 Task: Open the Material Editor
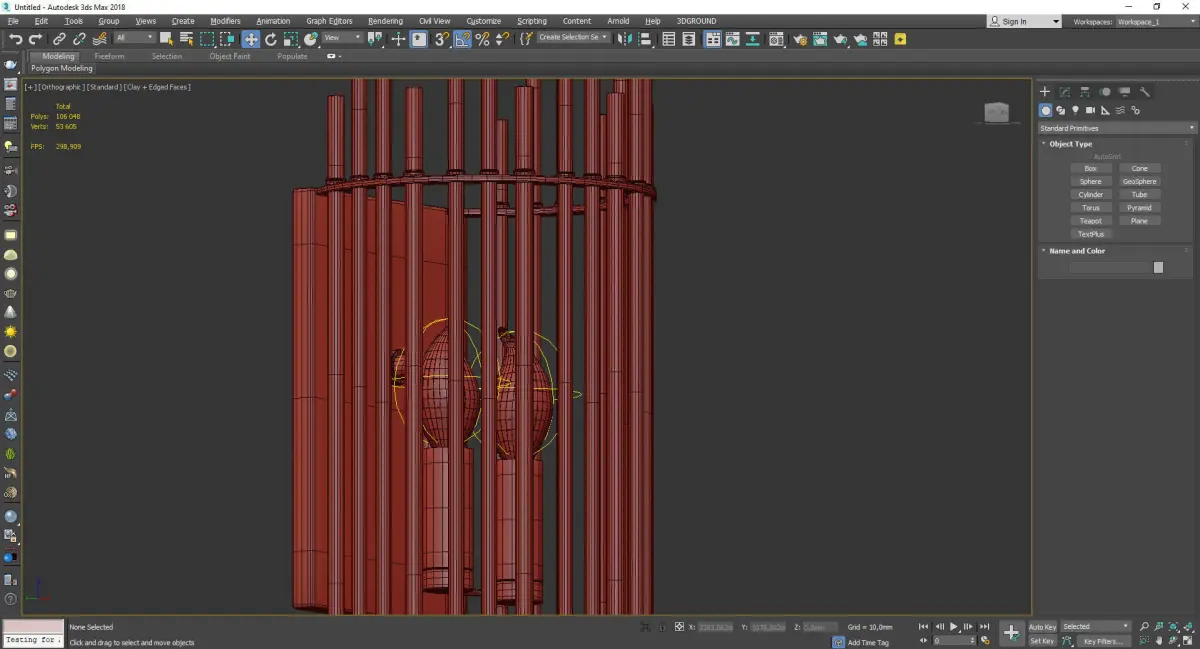(x=775, y=39)
